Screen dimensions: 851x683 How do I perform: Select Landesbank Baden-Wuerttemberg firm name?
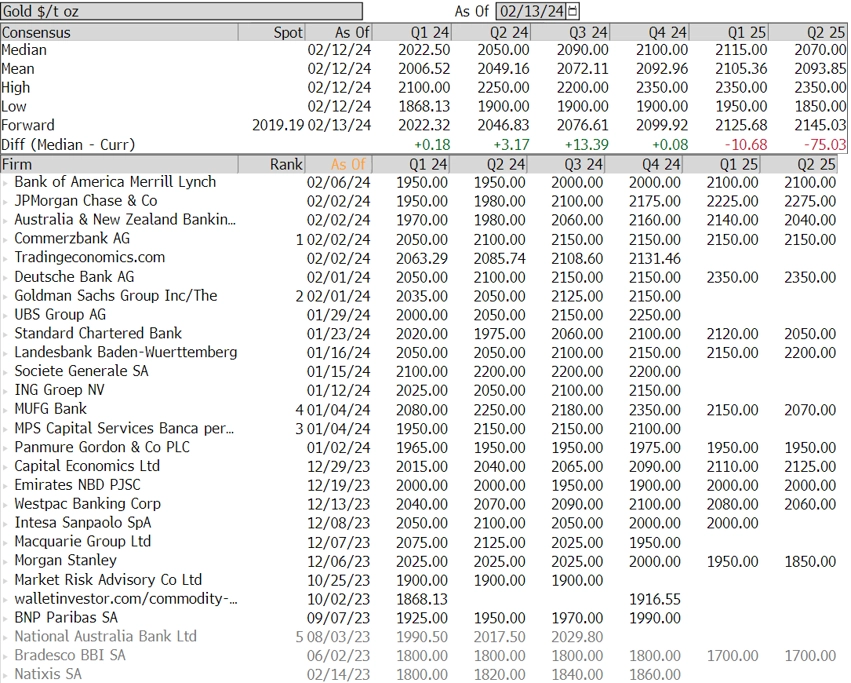point(125,352)
